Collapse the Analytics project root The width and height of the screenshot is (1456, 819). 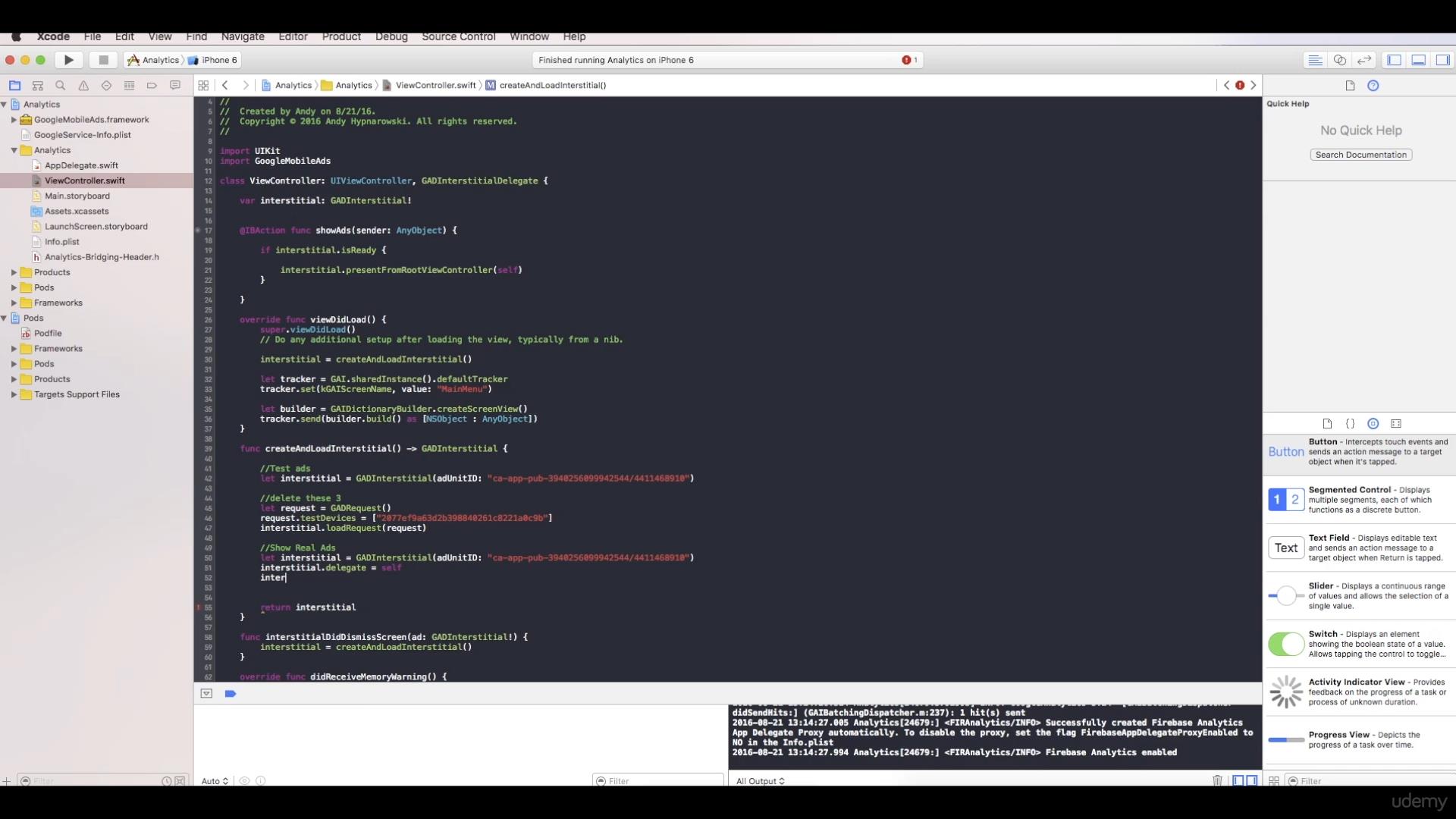tap(5, 105)
